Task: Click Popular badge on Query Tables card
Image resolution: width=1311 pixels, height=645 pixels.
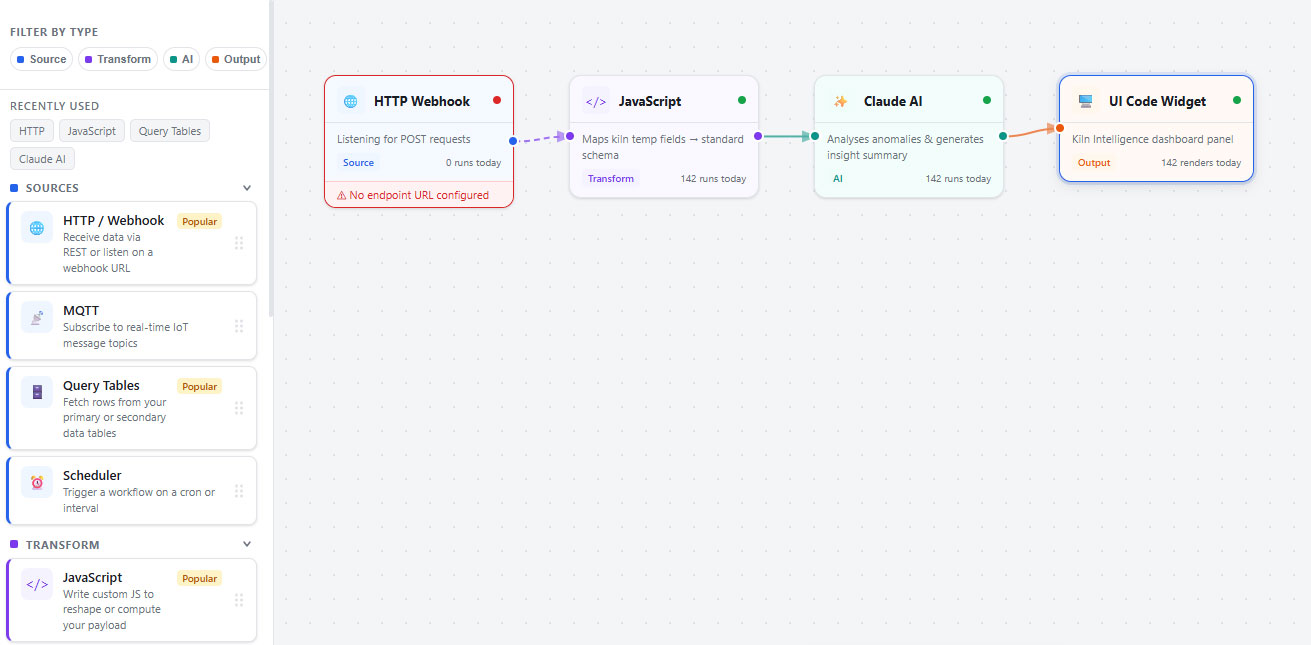Action: pyautogui.click(x=200, y=387)
